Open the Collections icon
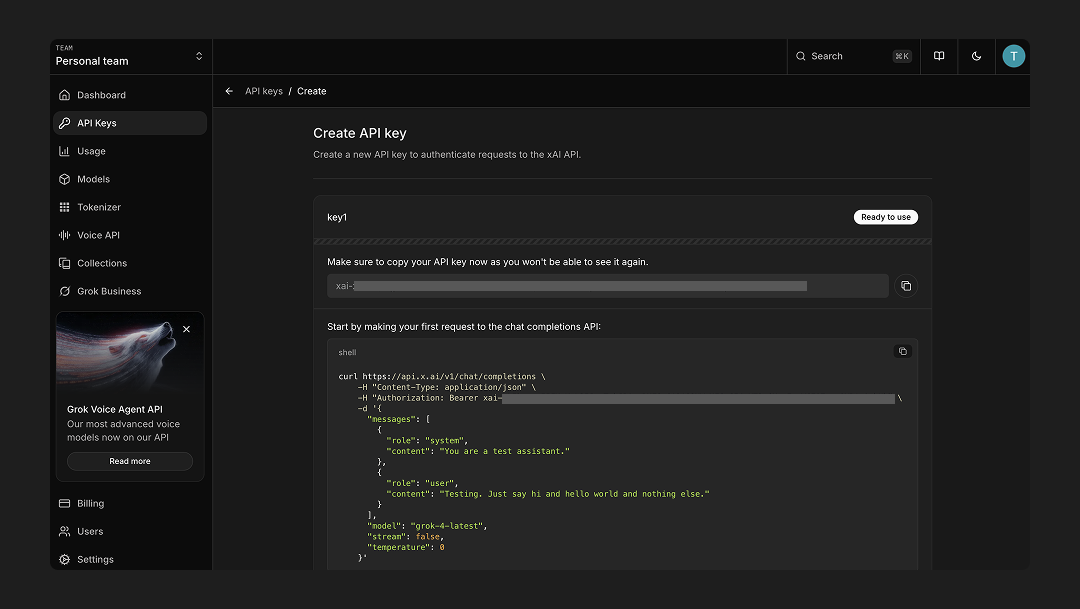The height and width of the screenshot is (609, 1080). [65, 263]
